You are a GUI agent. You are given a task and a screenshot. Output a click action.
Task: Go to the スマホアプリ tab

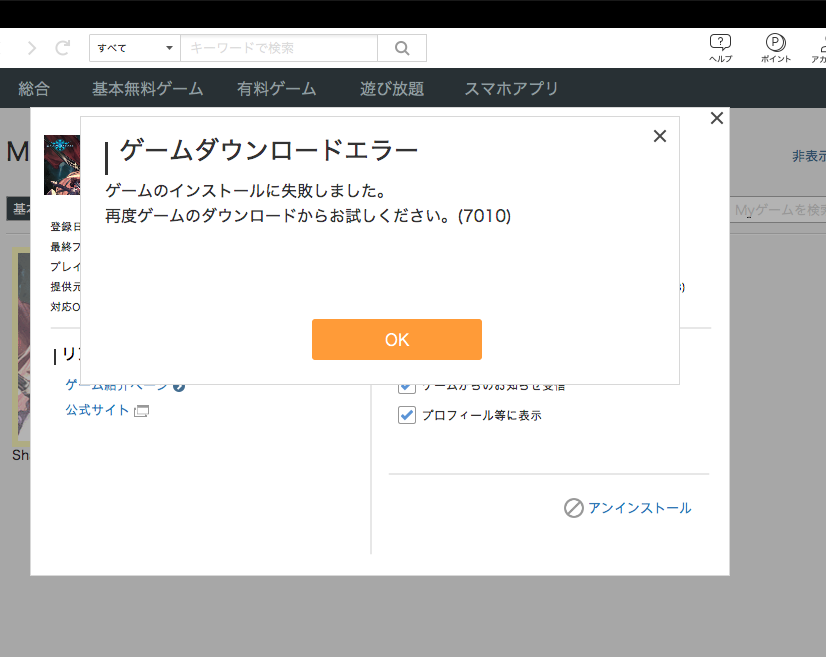[x=511, y=89]
